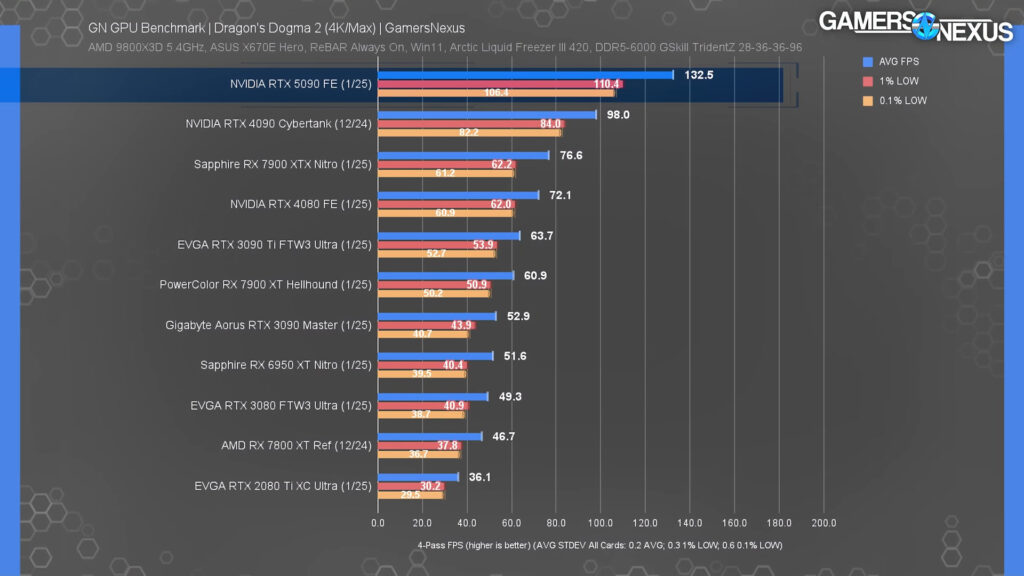Click the 72.1 average FPS value
1024x576 pixels.
click(560, 195)
